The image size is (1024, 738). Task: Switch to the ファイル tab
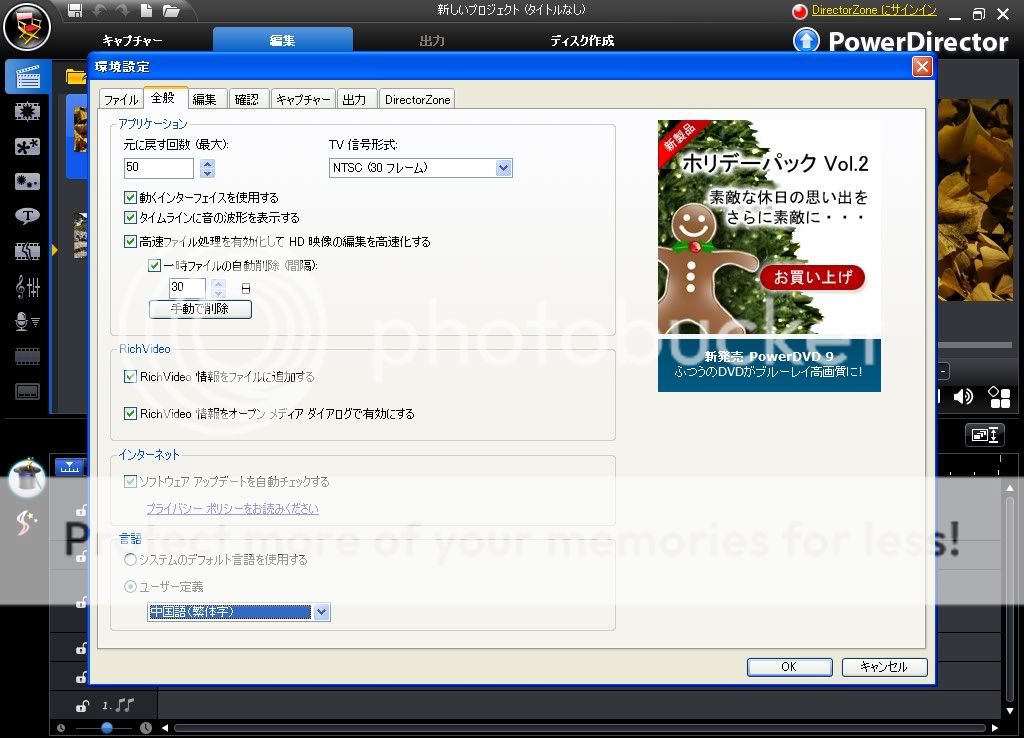[x=121, y=99]
